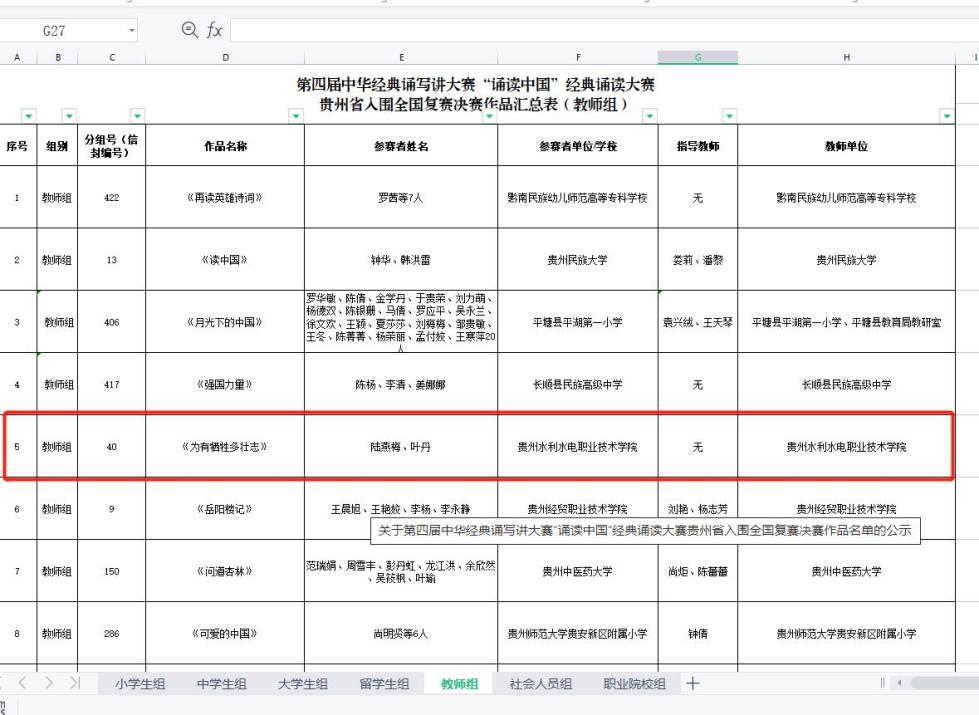Select cell 《强国力量》

(225, 385)
